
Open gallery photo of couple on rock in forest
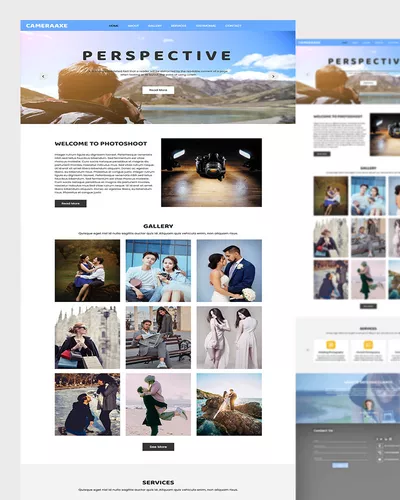[87, 271]
